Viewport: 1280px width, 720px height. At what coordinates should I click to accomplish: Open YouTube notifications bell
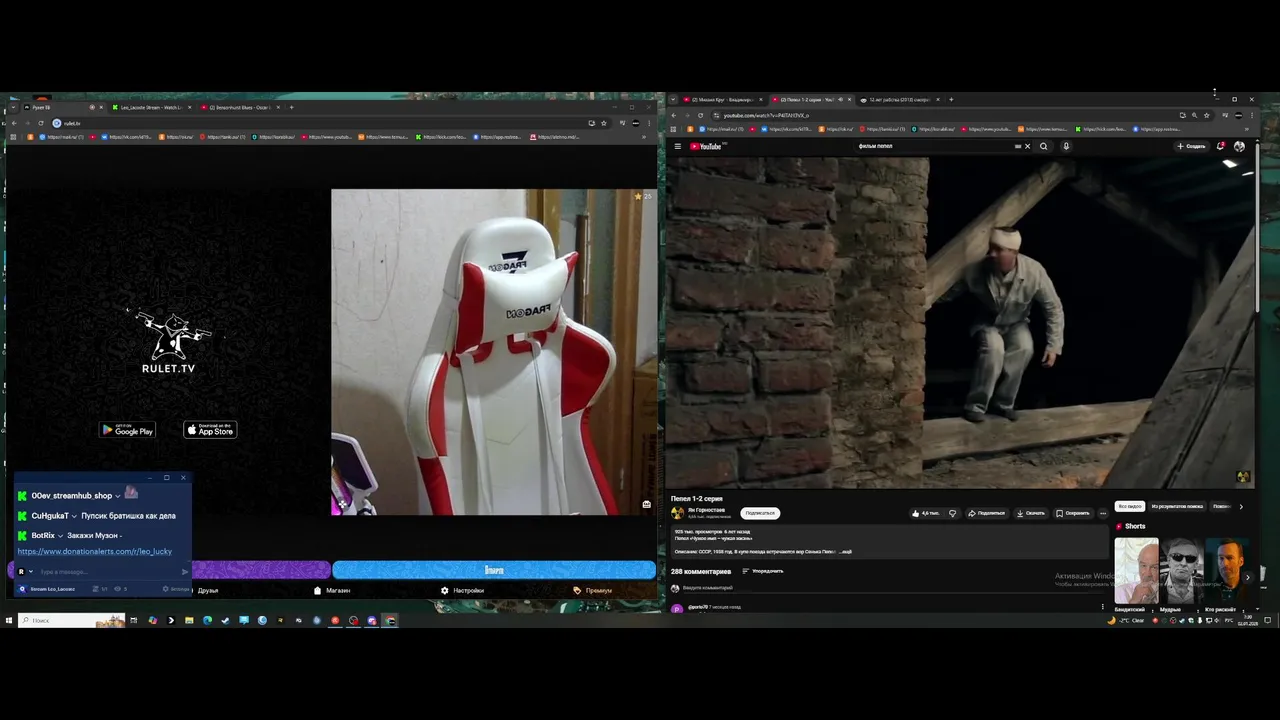[x=1221, y=146]
